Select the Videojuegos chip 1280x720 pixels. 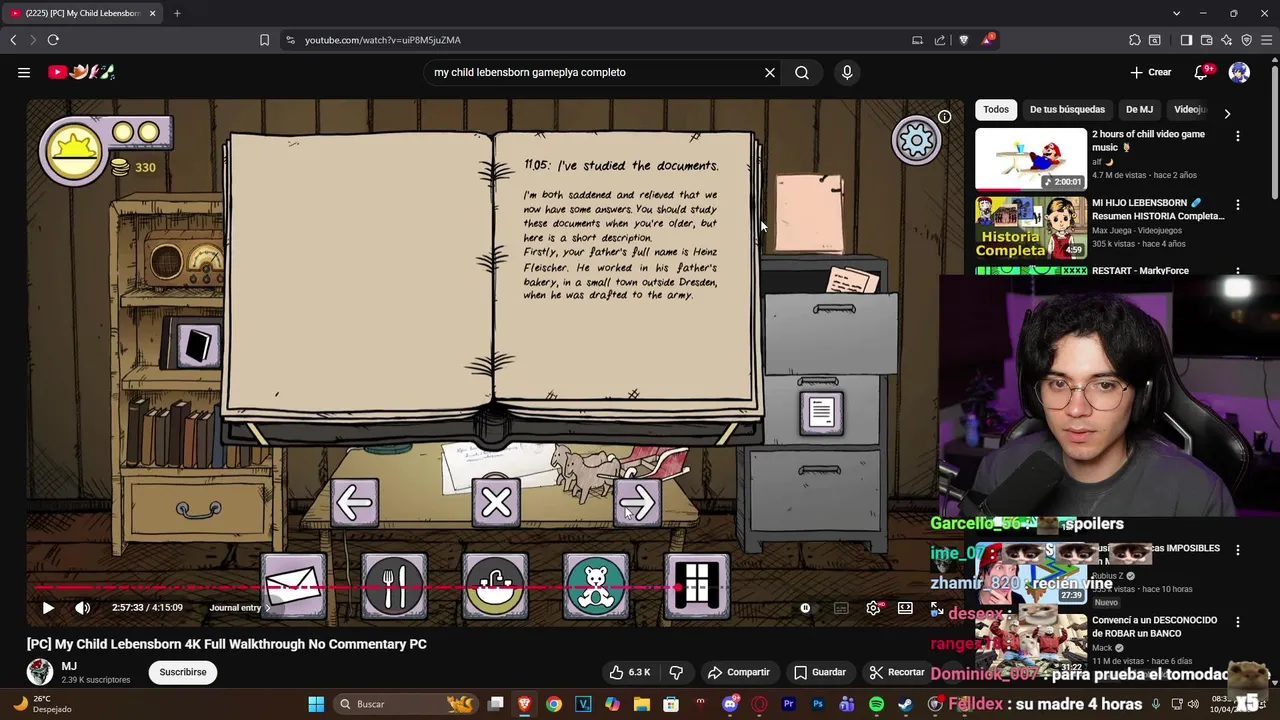(x=1190, y=109)
